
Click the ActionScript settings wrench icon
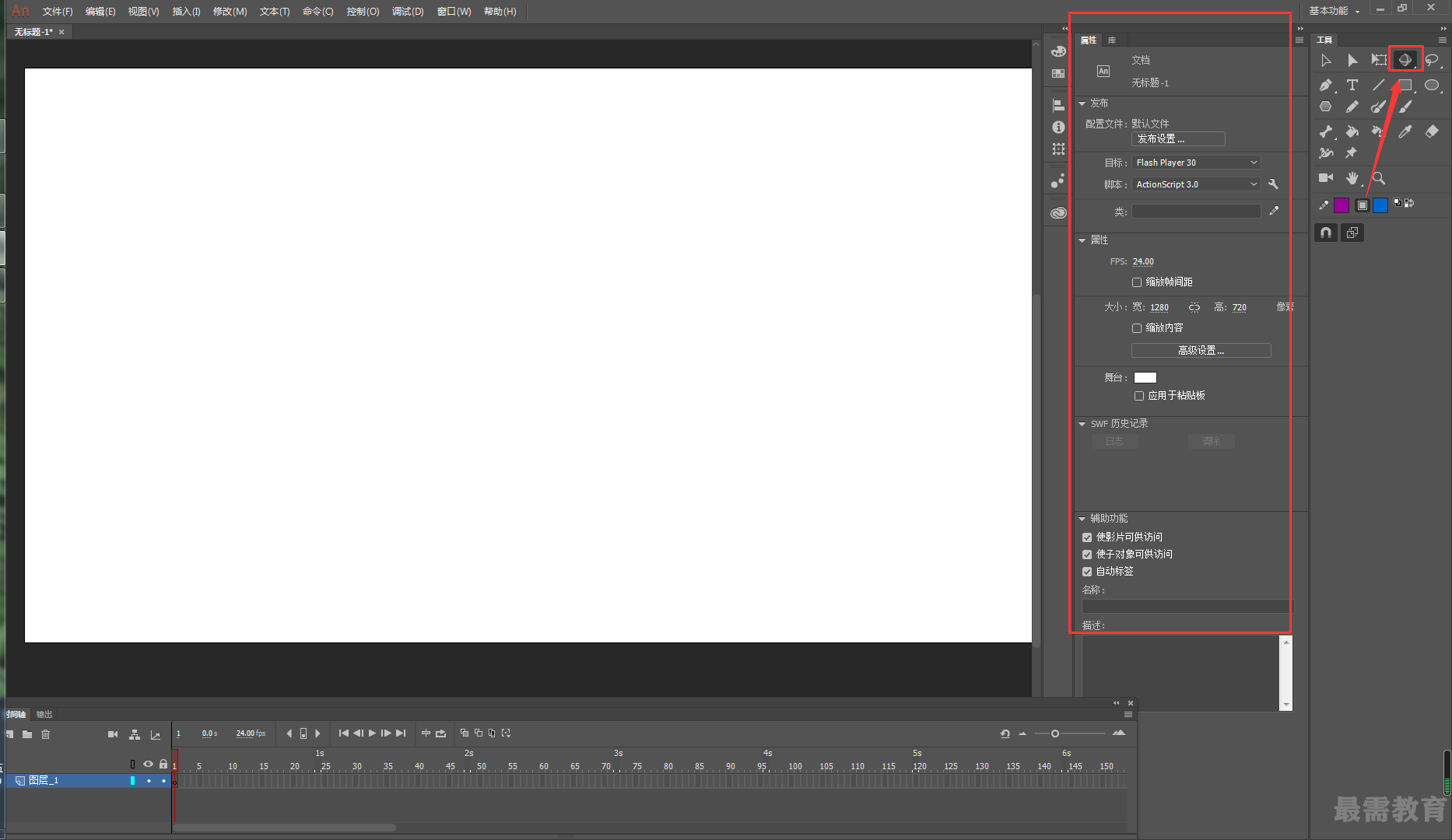(x=1273, y=184)
